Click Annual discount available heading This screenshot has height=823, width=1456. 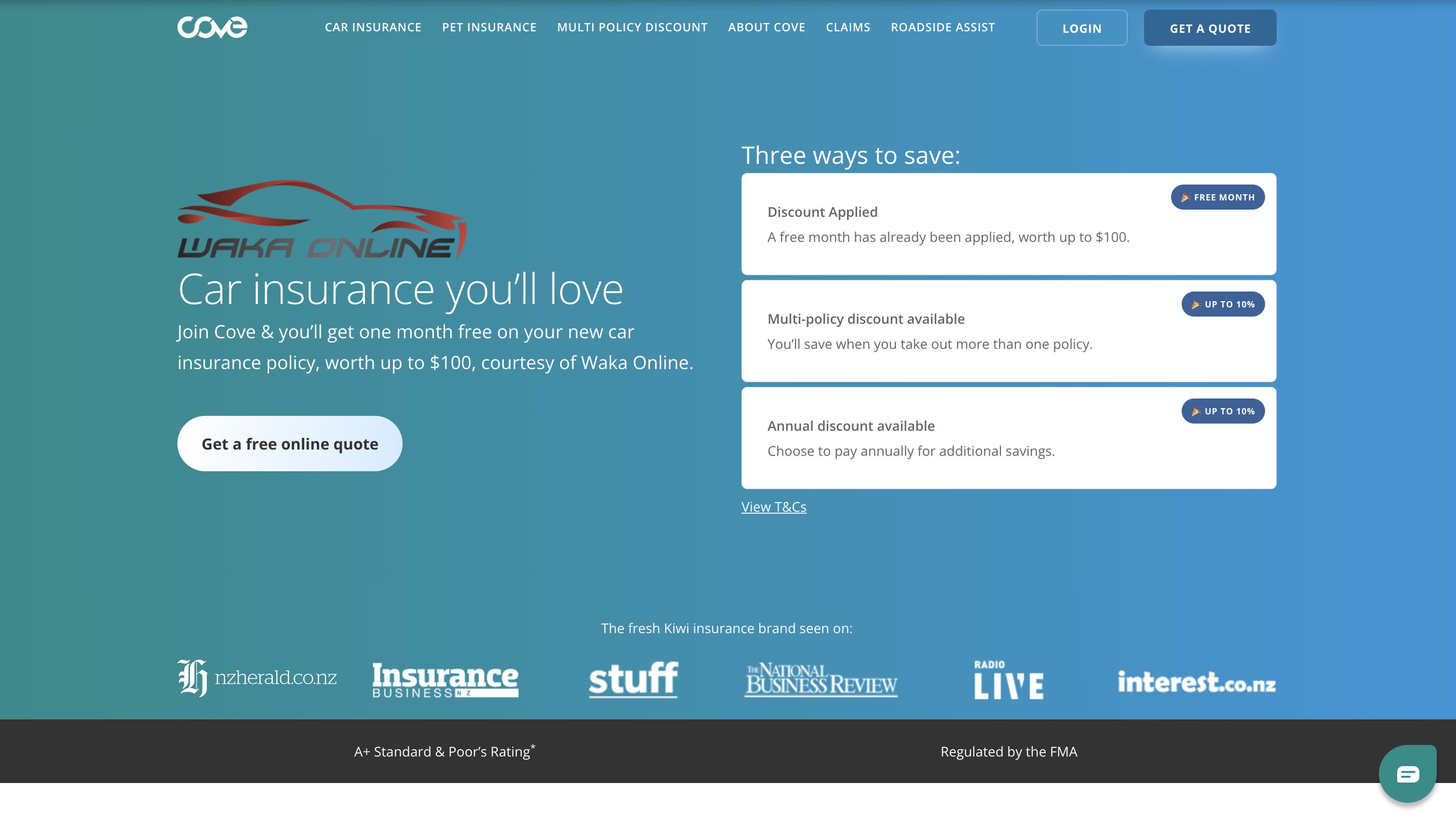[851, 425]
